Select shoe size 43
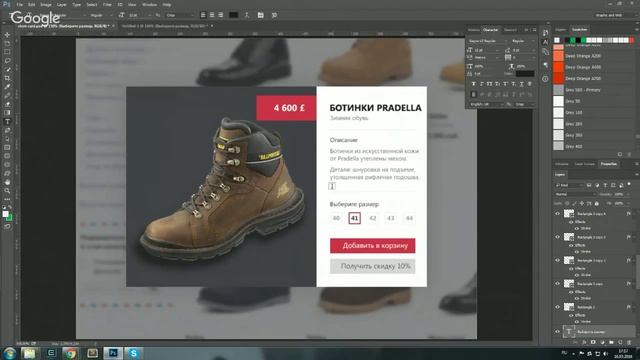This screenshot has height=360, width=640. 391,218
